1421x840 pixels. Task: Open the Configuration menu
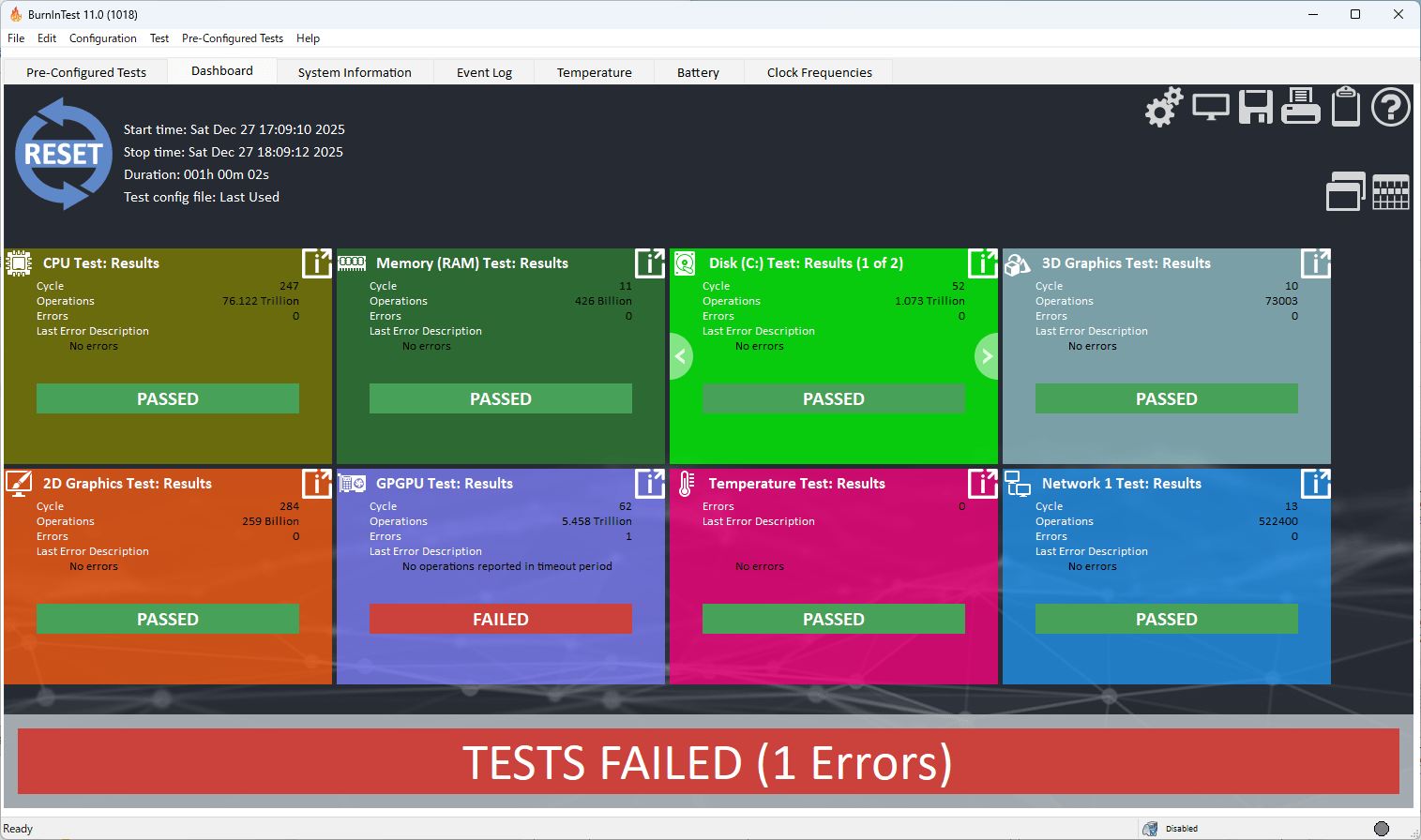pyautogui.click(x=102, y=38)
